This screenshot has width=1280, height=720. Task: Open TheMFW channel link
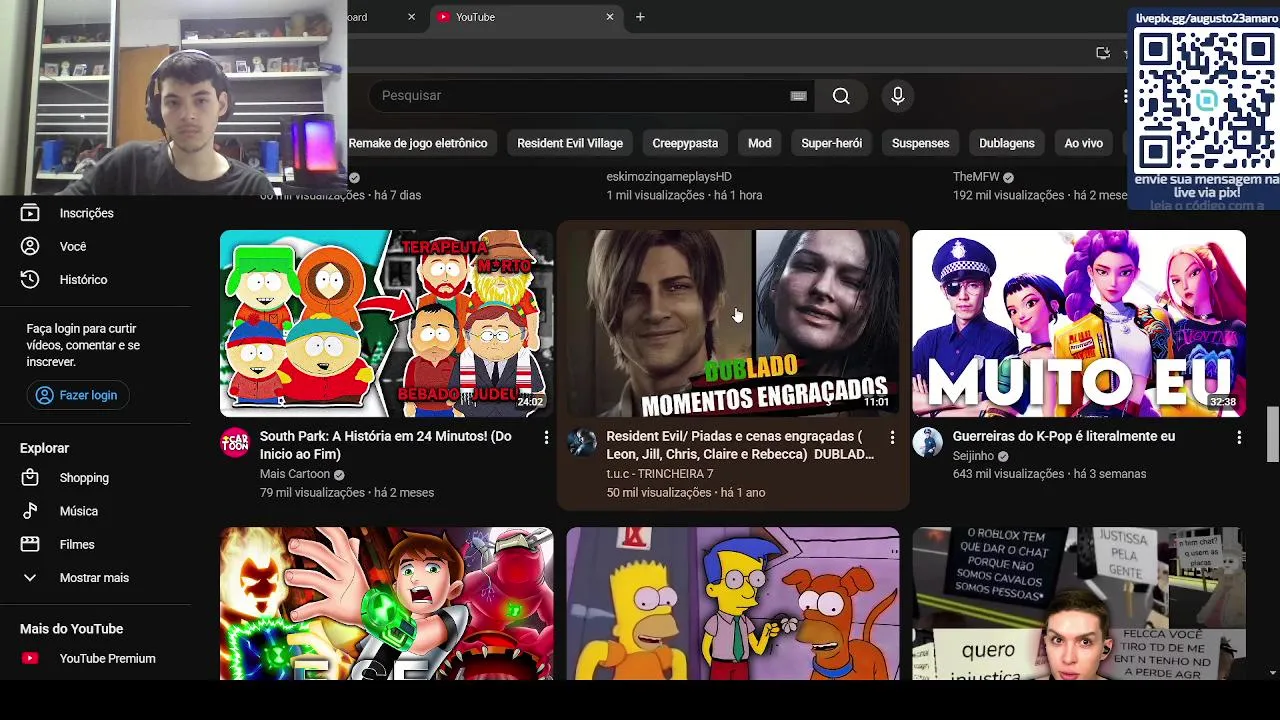[x=976, y=177]
